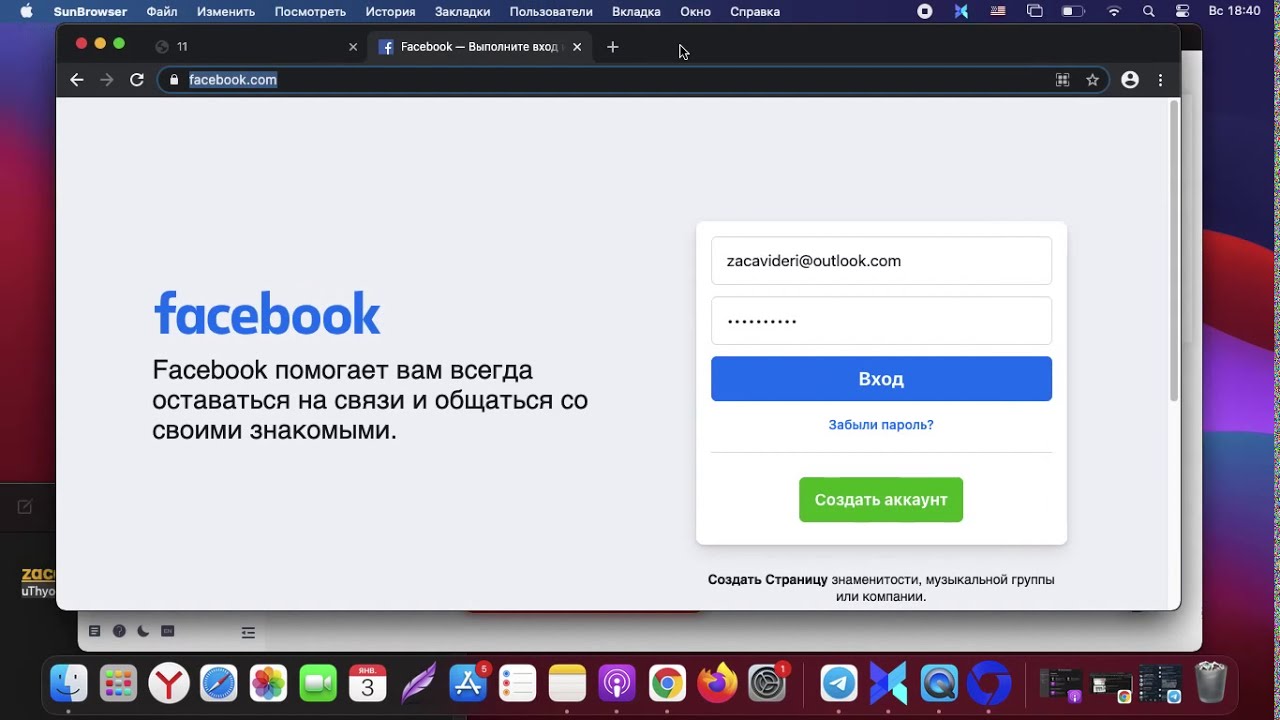Bookmark this page with the star icon
The image size is (1280, 720).
point(1092,80)
